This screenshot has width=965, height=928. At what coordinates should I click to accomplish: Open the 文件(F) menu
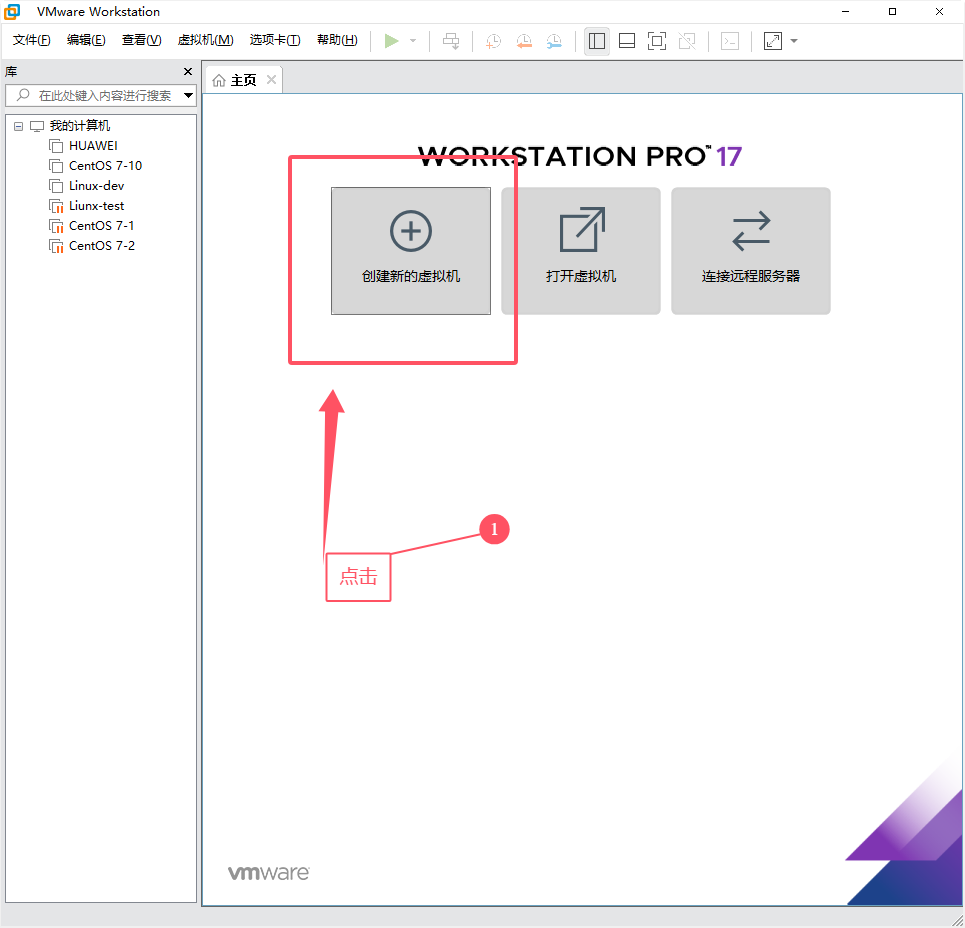[31, 40]
